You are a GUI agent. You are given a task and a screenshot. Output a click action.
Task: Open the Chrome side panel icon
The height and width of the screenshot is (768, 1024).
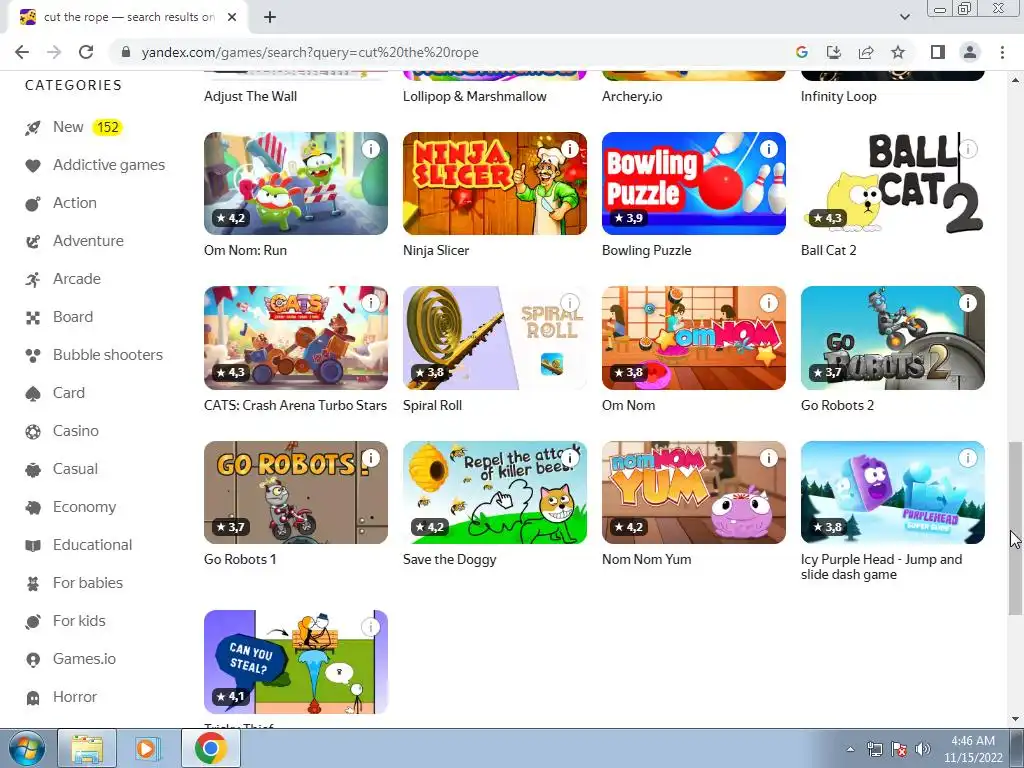[x=938, y=52]
